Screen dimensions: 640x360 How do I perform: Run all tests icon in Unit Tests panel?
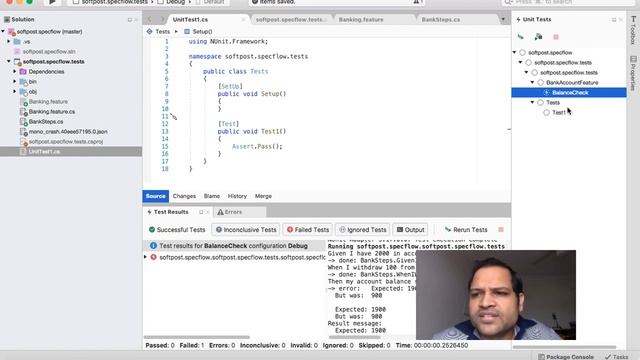click(x=521, y=37)
